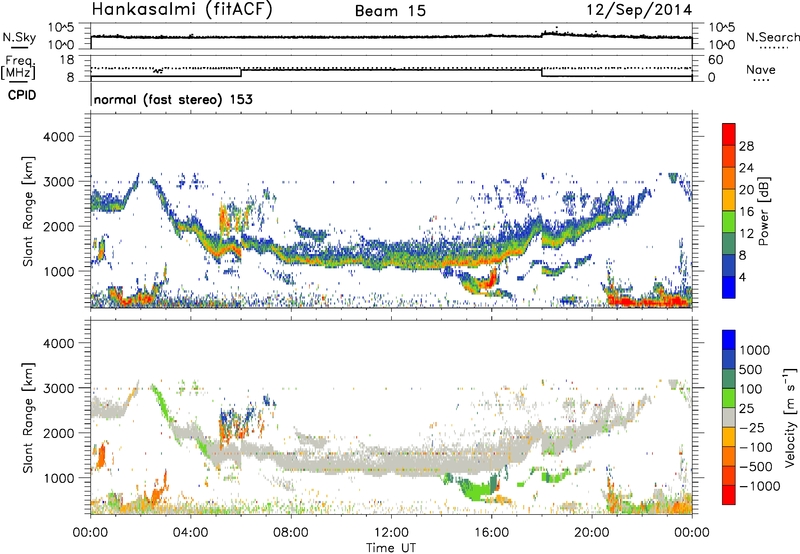Select the "Time UT" axis label

pos(391,547)
